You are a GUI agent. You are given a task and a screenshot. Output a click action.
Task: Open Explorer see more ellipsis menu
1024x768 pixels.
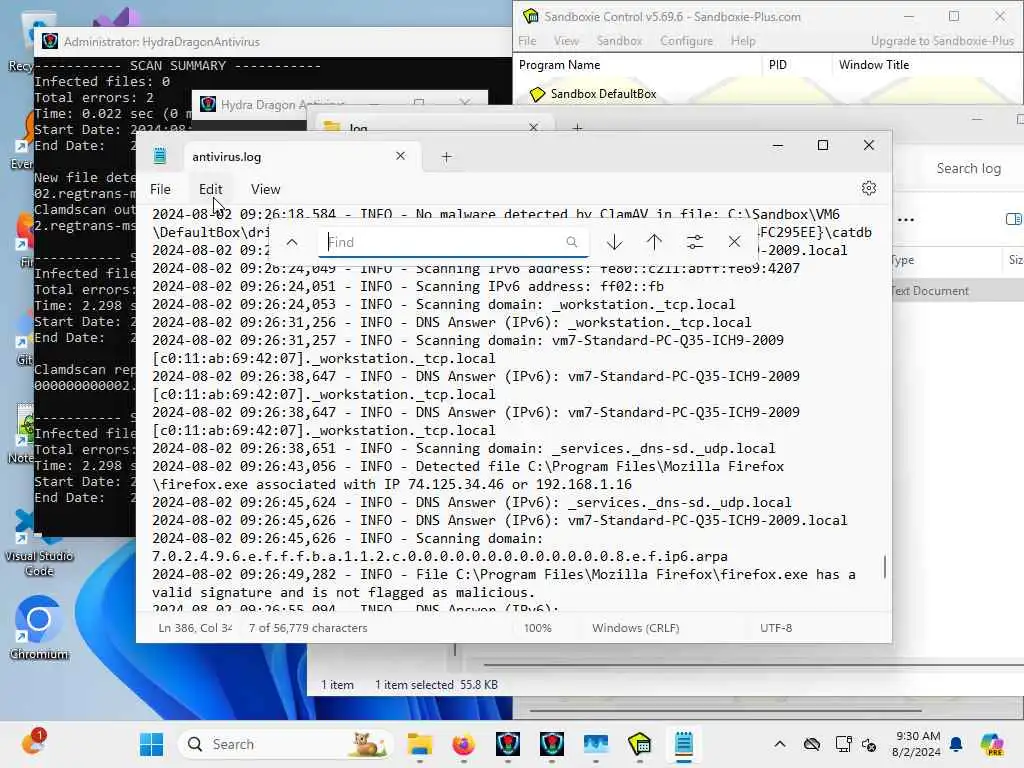pos(906,220)
